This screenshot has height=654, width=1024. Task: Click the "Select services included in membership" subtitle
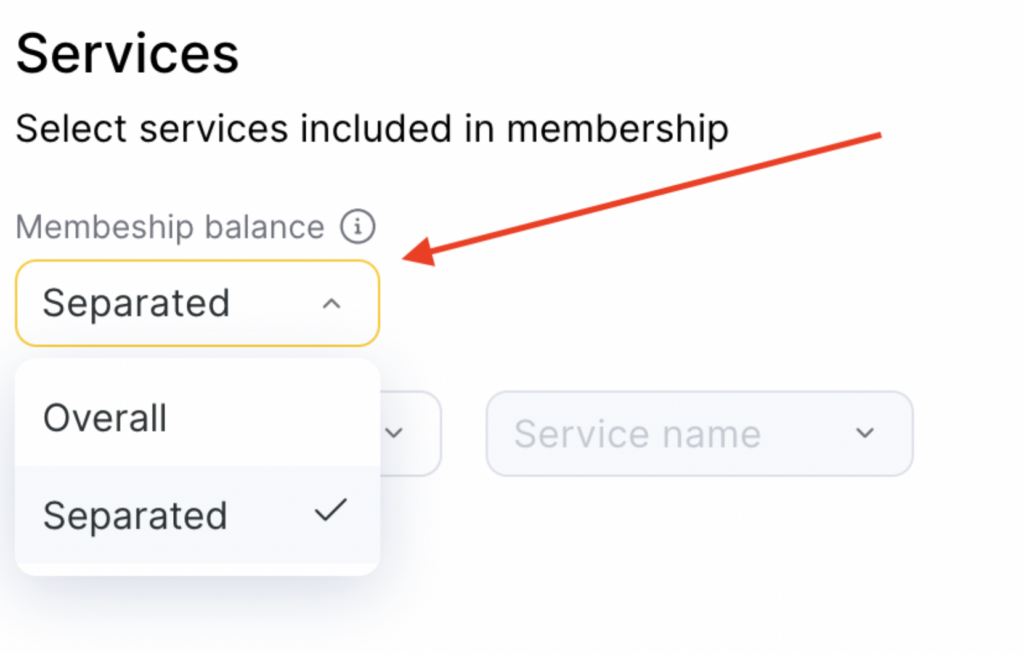(x=372, y=128)
